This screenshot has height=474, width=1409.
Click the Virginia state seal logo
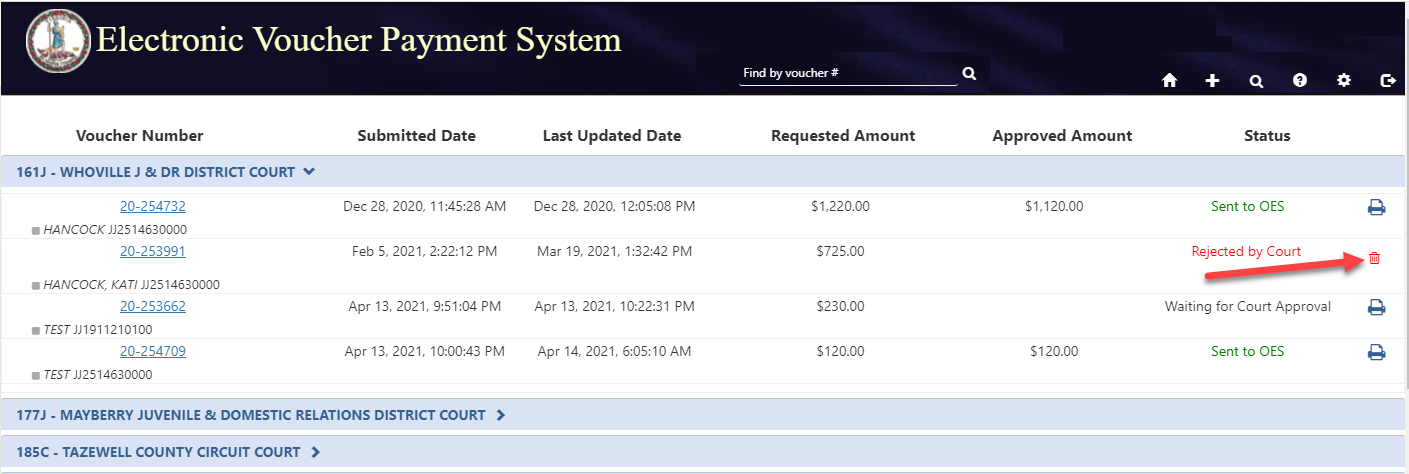click(x=58, y=43)
